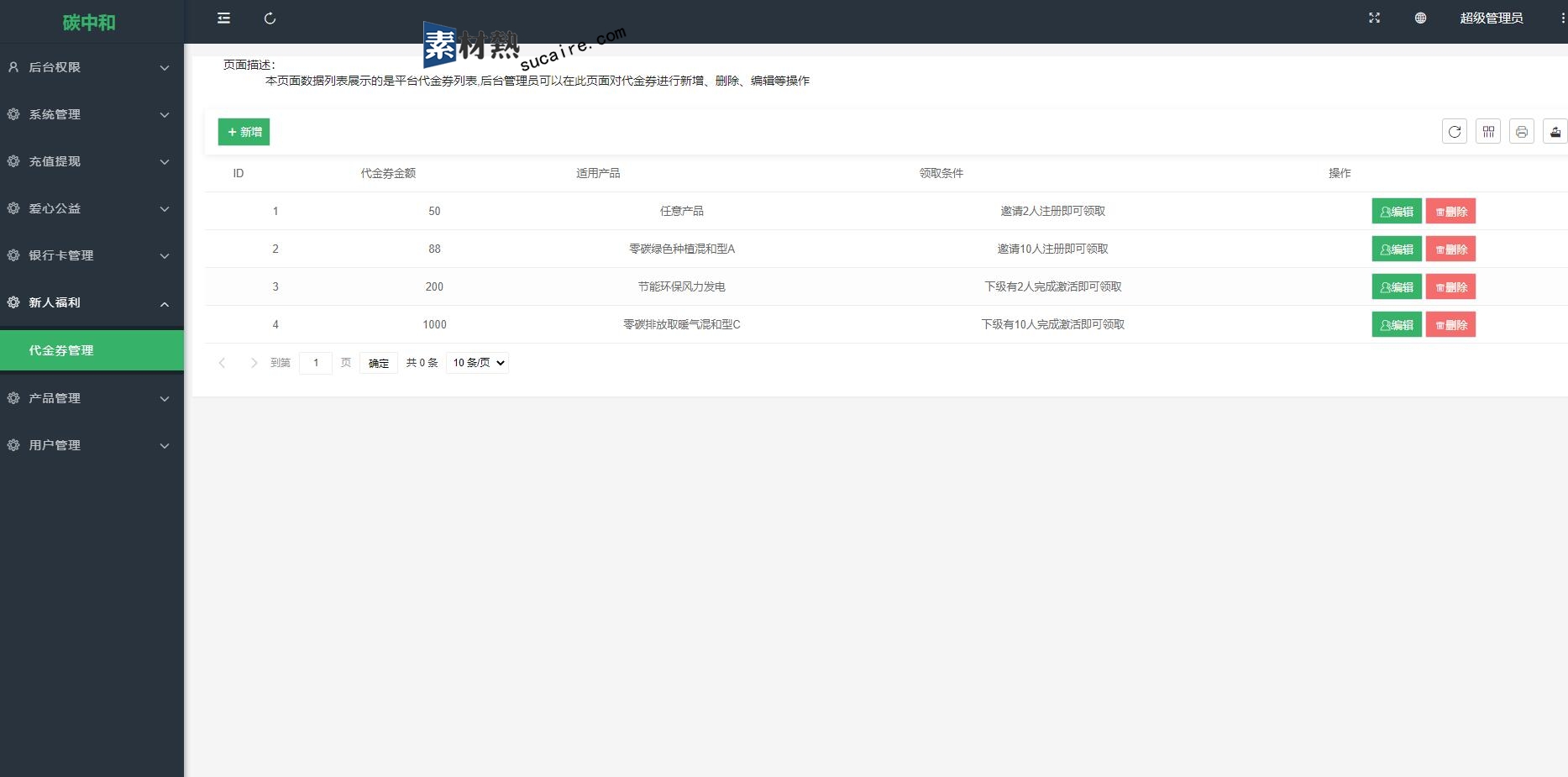The width and height of the screenshot is (1568, 777).
Task: Go to next page arrow in pagination
Action: [254, 363]
